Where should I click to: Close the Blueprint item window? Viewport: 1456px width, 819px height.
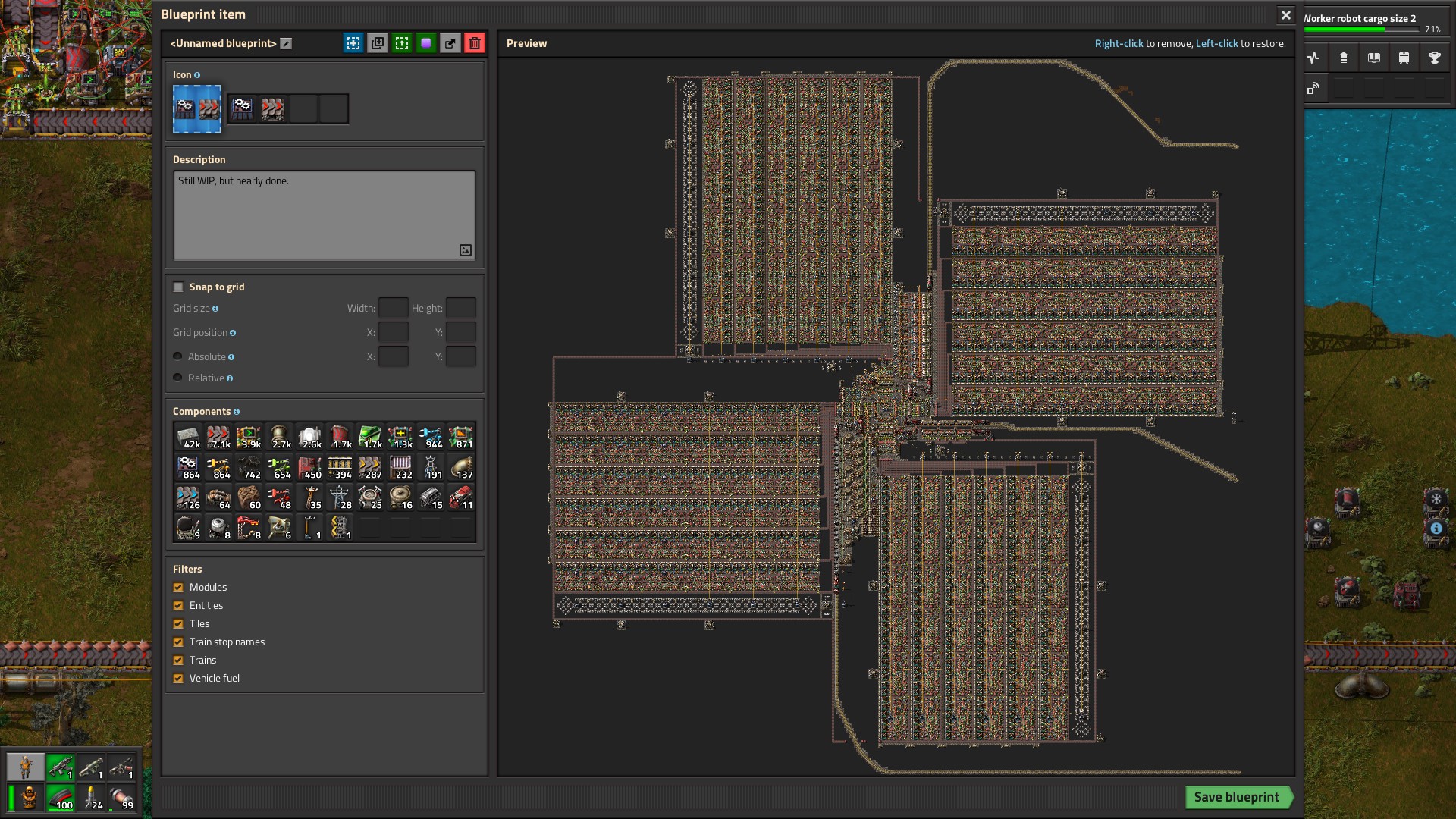pyautogui.click(x=1286, y=14)
